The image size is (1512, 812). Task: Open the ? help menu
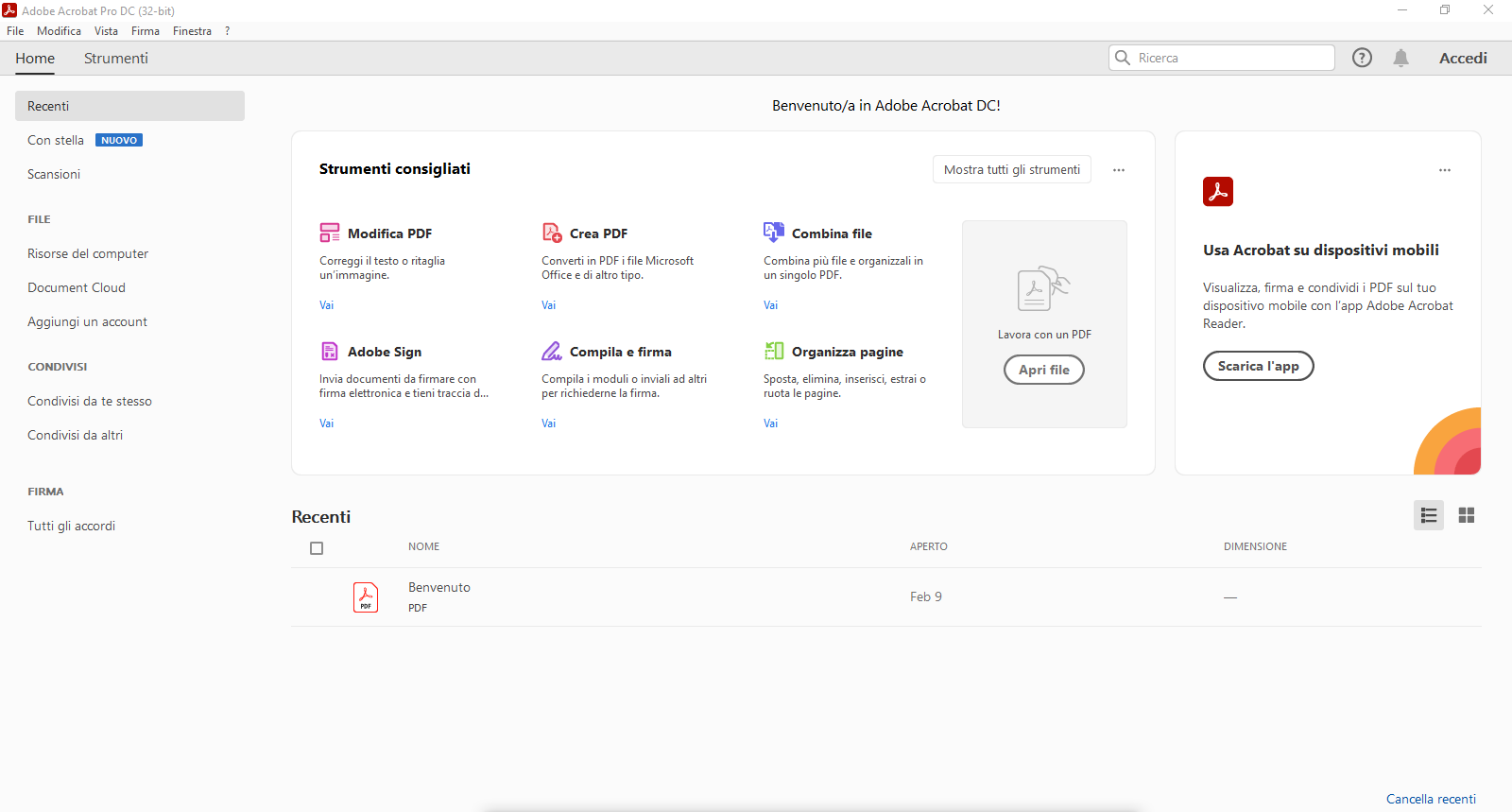228,31
